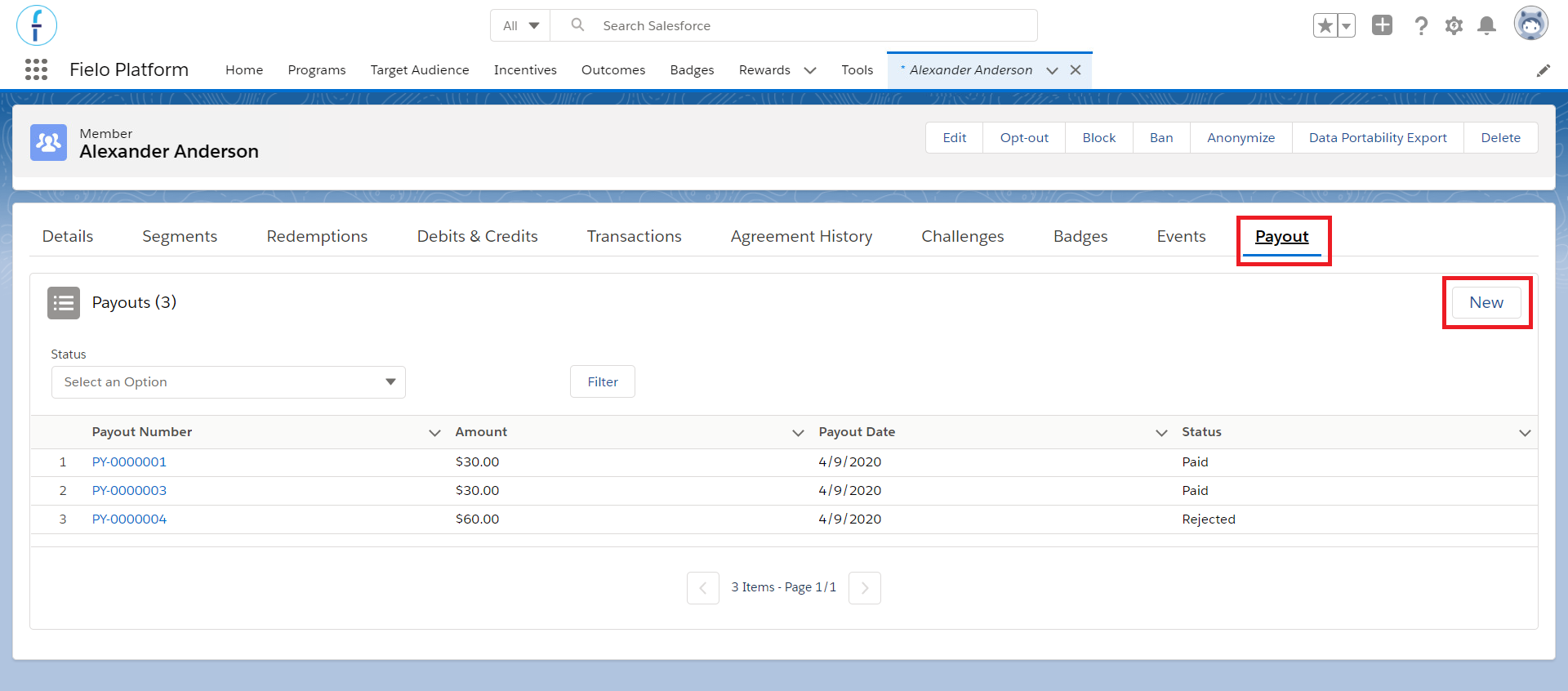Click the $60.00 amount cell
The image size is (1568, 691).
[478, 519]
